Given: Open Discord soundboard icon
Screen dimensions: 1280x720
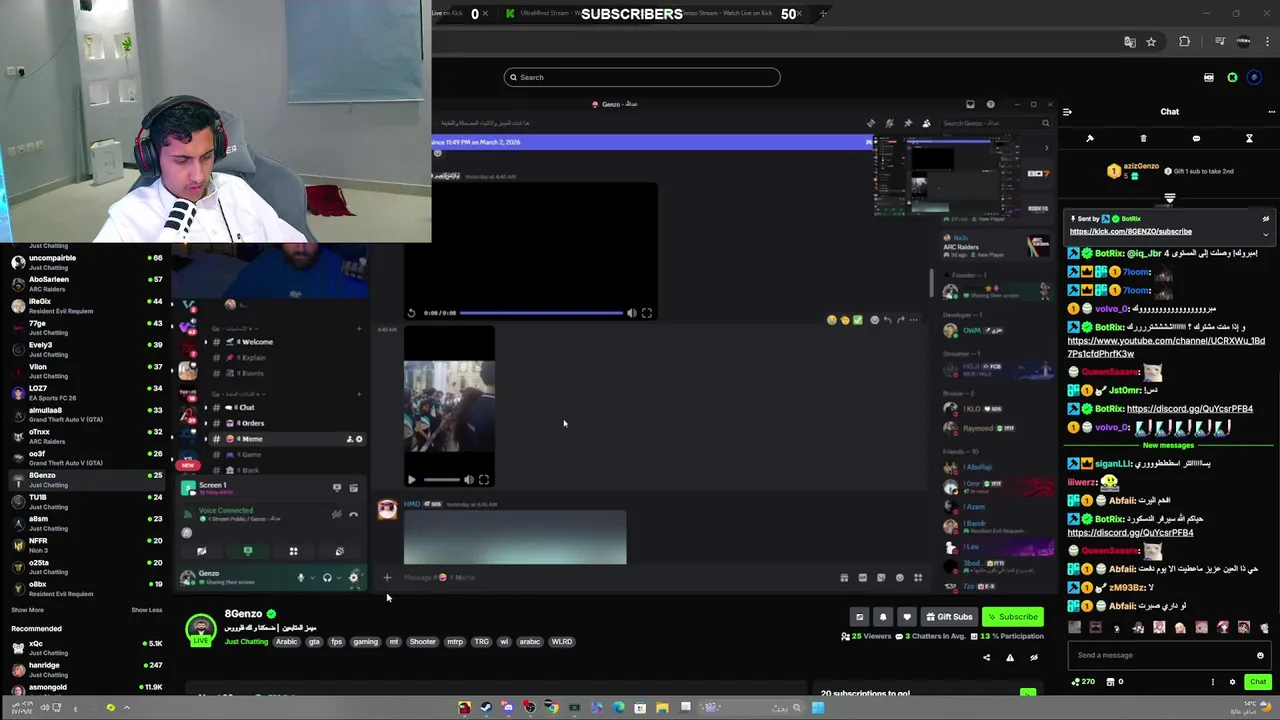Looking at the screenshot, I should click(339, 551).
